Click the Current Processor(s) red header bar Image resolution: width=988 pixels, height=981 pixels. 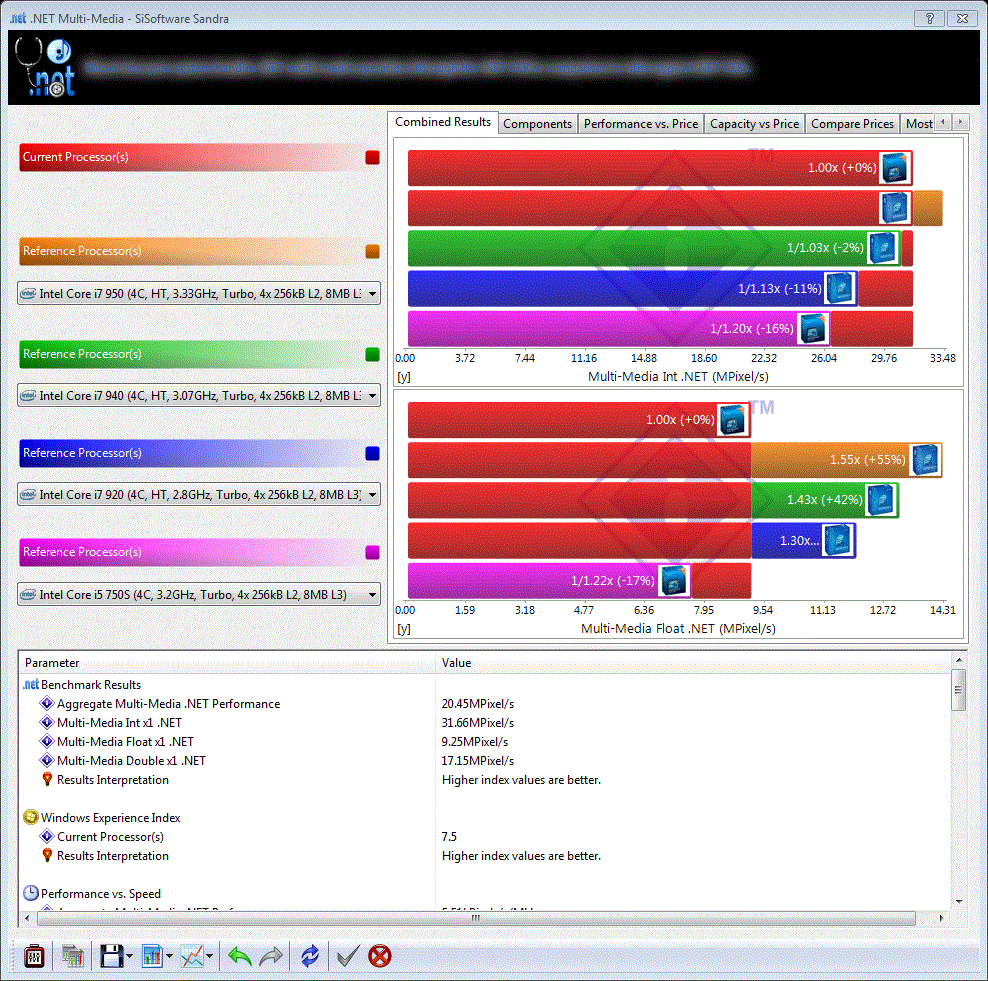tap(190, 157)
